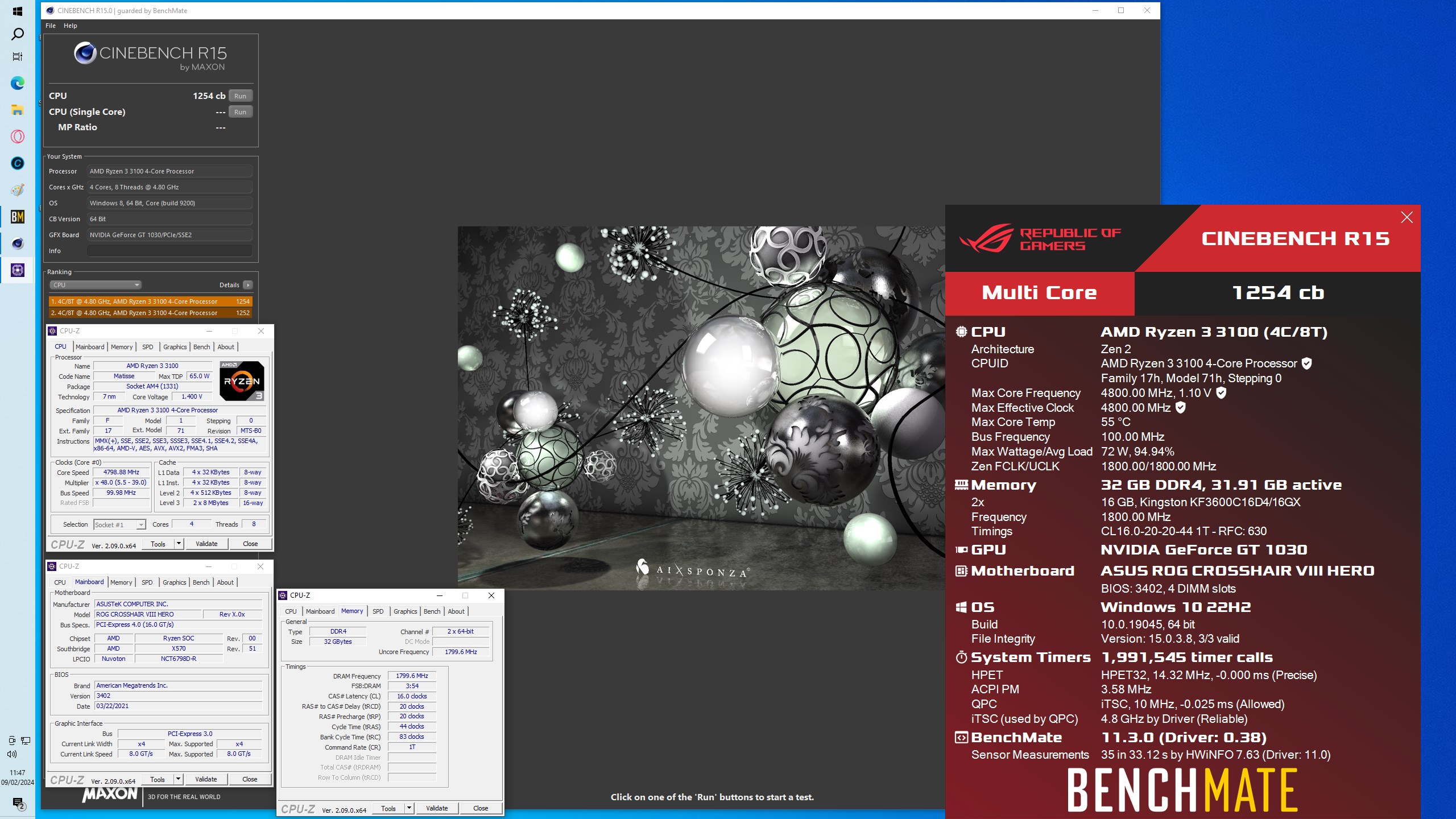Open the Meet Now tray icon
1456x819 pixels.
click(x=12, y=741)
